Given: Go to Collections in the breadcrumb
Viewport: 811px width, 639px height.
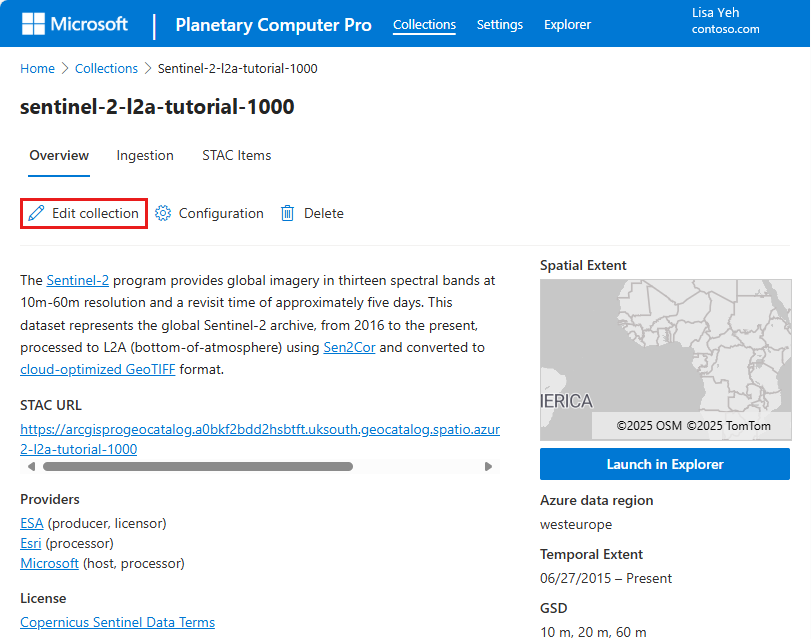Looking at the screenshot, I should tap(107, 68).
